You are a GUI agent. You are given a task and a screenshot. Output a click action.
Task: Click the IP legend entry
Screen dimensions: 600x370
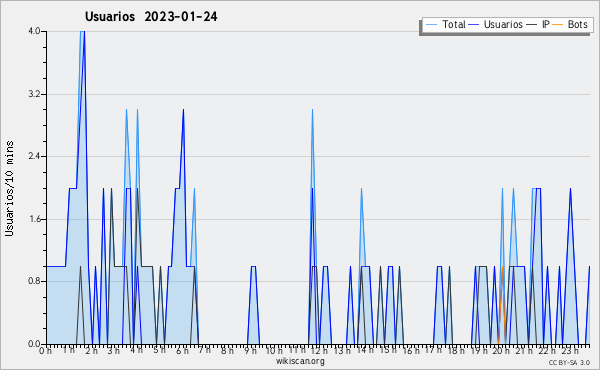[x=538, y=24]
